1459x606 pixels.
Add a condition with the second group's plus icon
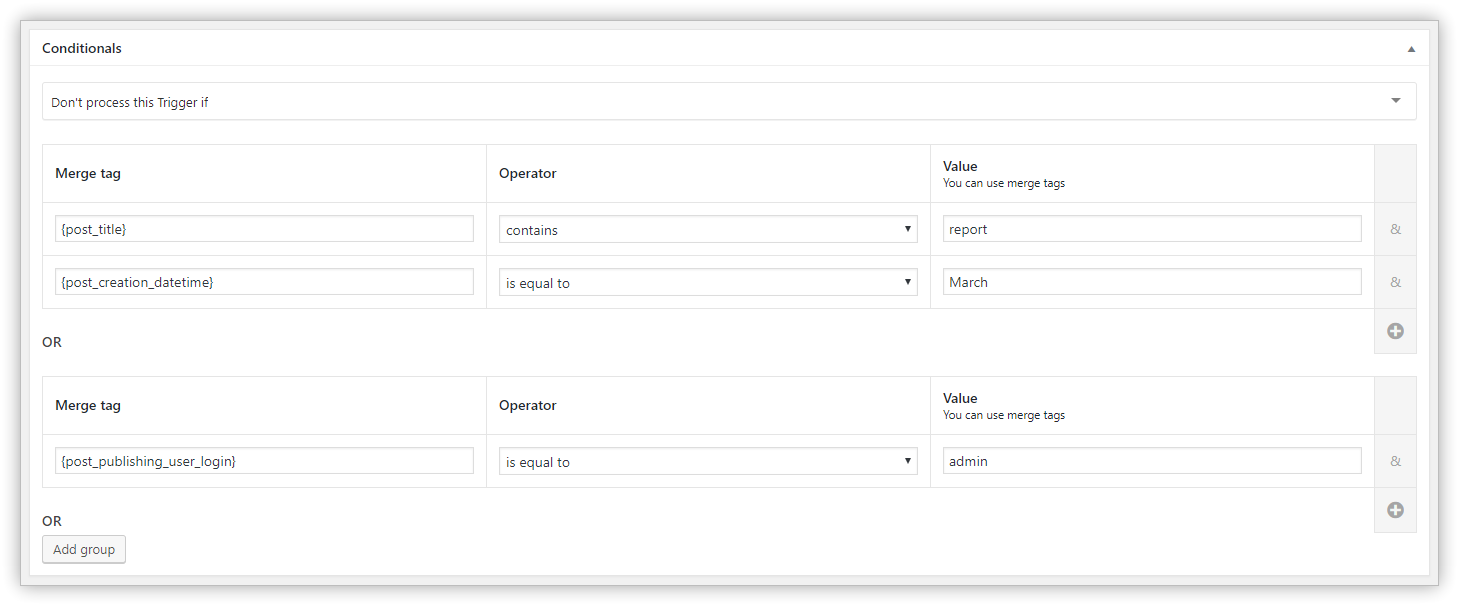point(1395,510)
